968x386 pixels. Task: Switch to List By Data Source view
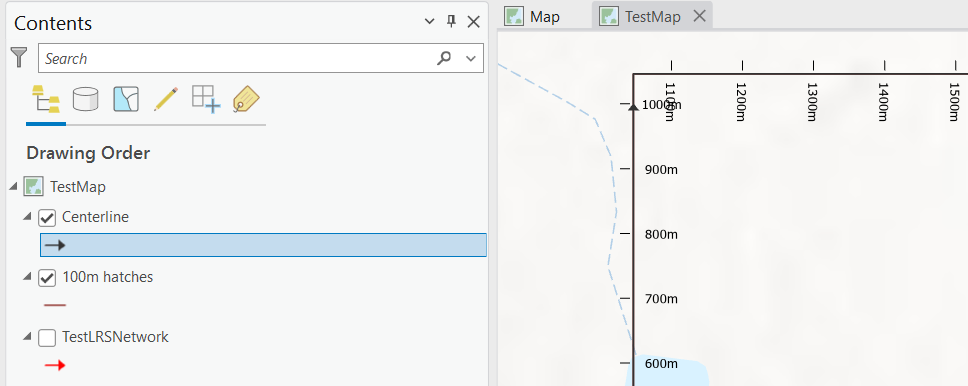tap(85, 99)
